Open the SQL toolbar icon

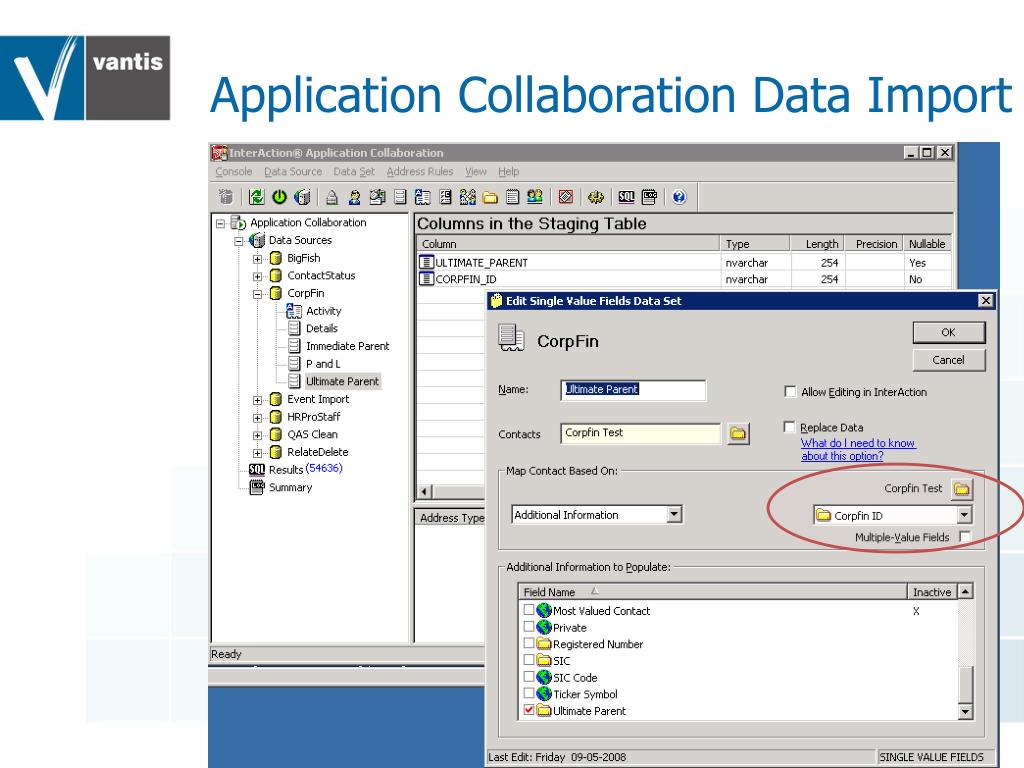[x=626, y=197]
